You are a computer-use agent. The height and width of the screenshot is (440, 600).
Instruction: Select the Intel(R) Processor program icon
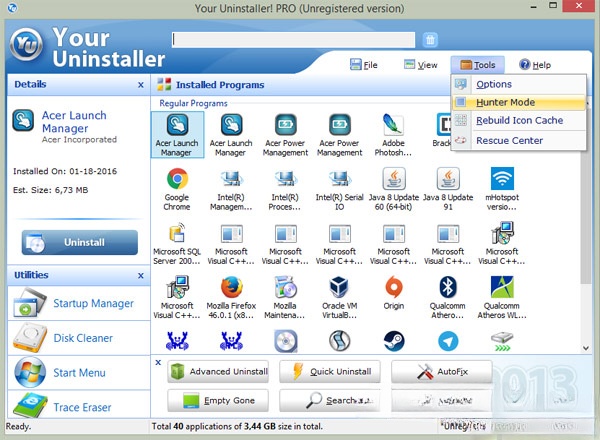[x=285, y=189]
